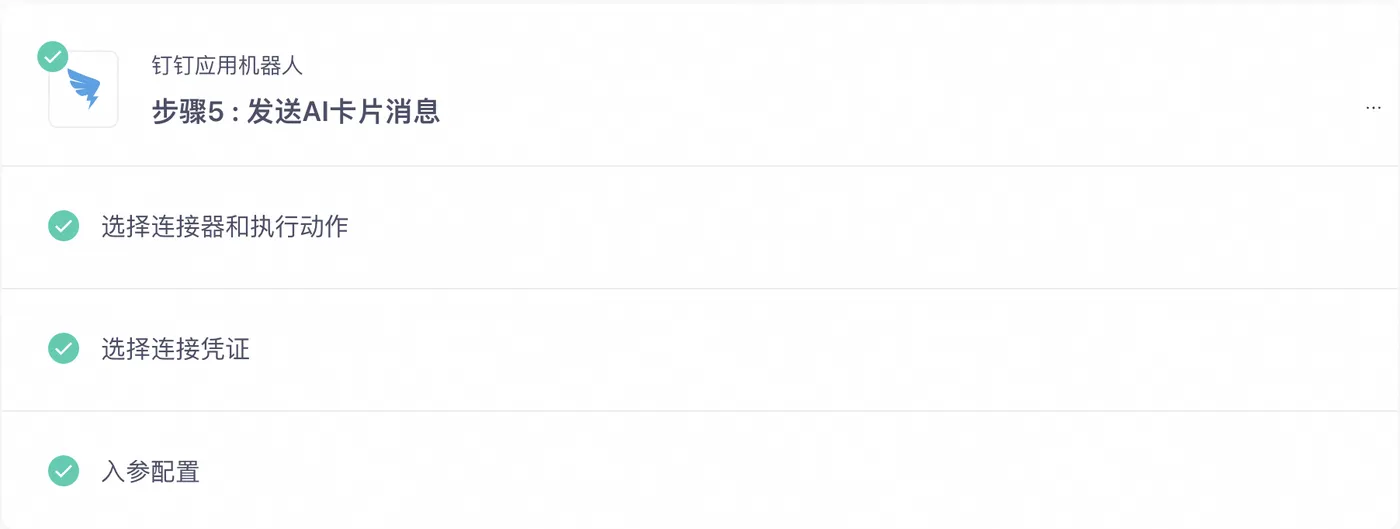The height and width of the screenshot is (529, 1400).
Task: Click the step title 步骤5：发送AI卡片消息
Action: [x=296, y=111]
